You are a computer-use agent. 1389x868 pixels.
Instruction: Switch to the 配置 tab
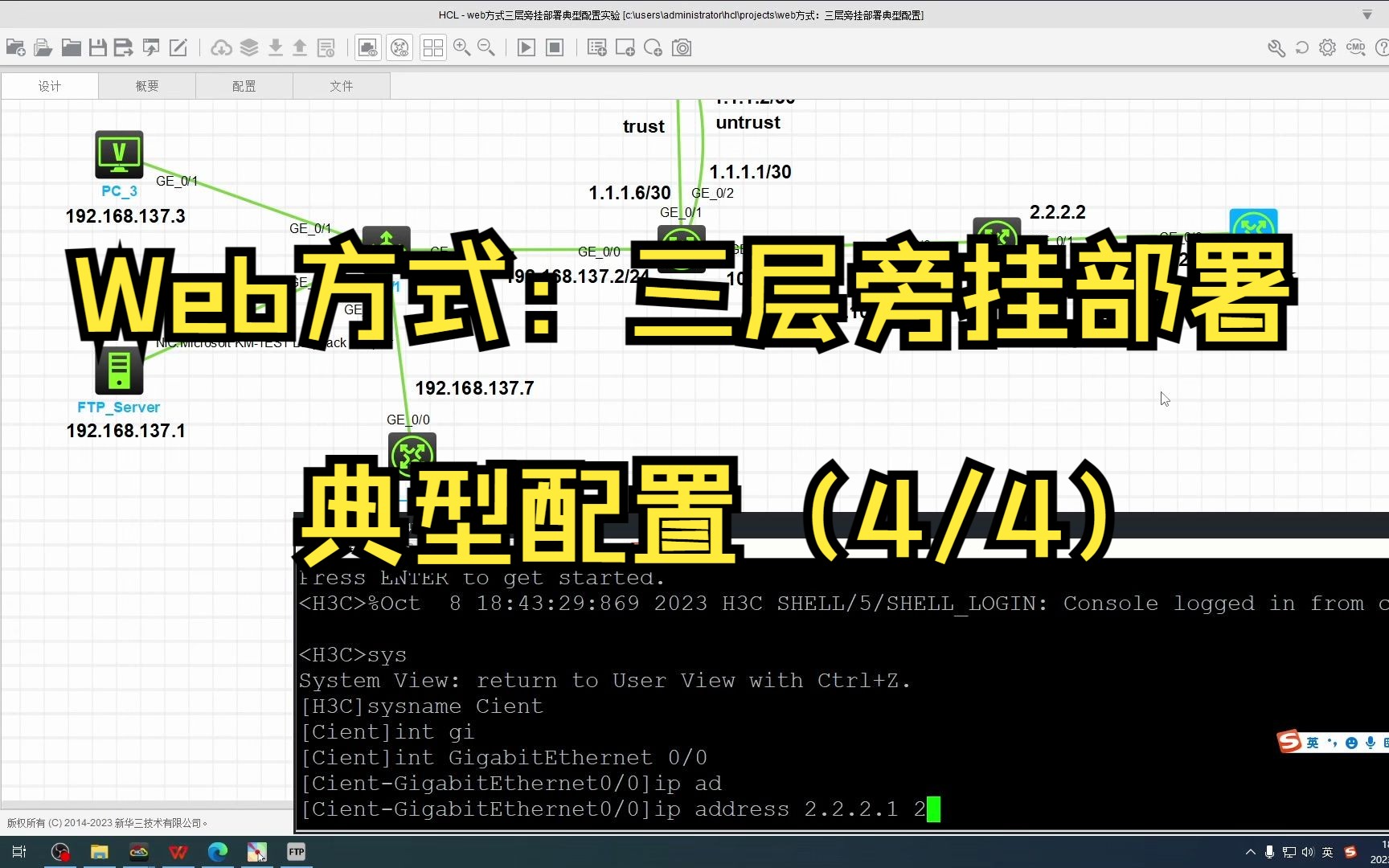coord(244,85)
